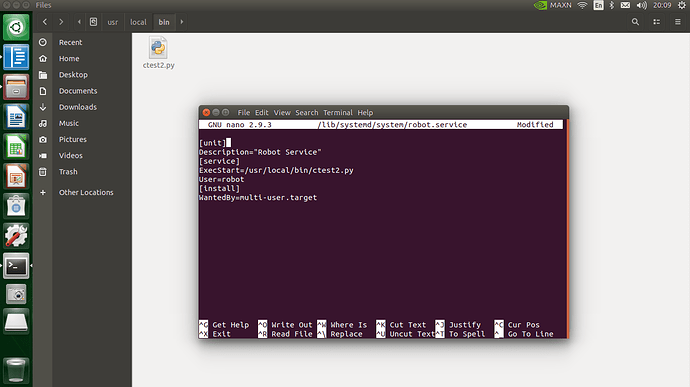Screen dimensions: 690x387
Task: Click the terminal window scrollbar
Action: pyautogui.click(x=567, y=229)
